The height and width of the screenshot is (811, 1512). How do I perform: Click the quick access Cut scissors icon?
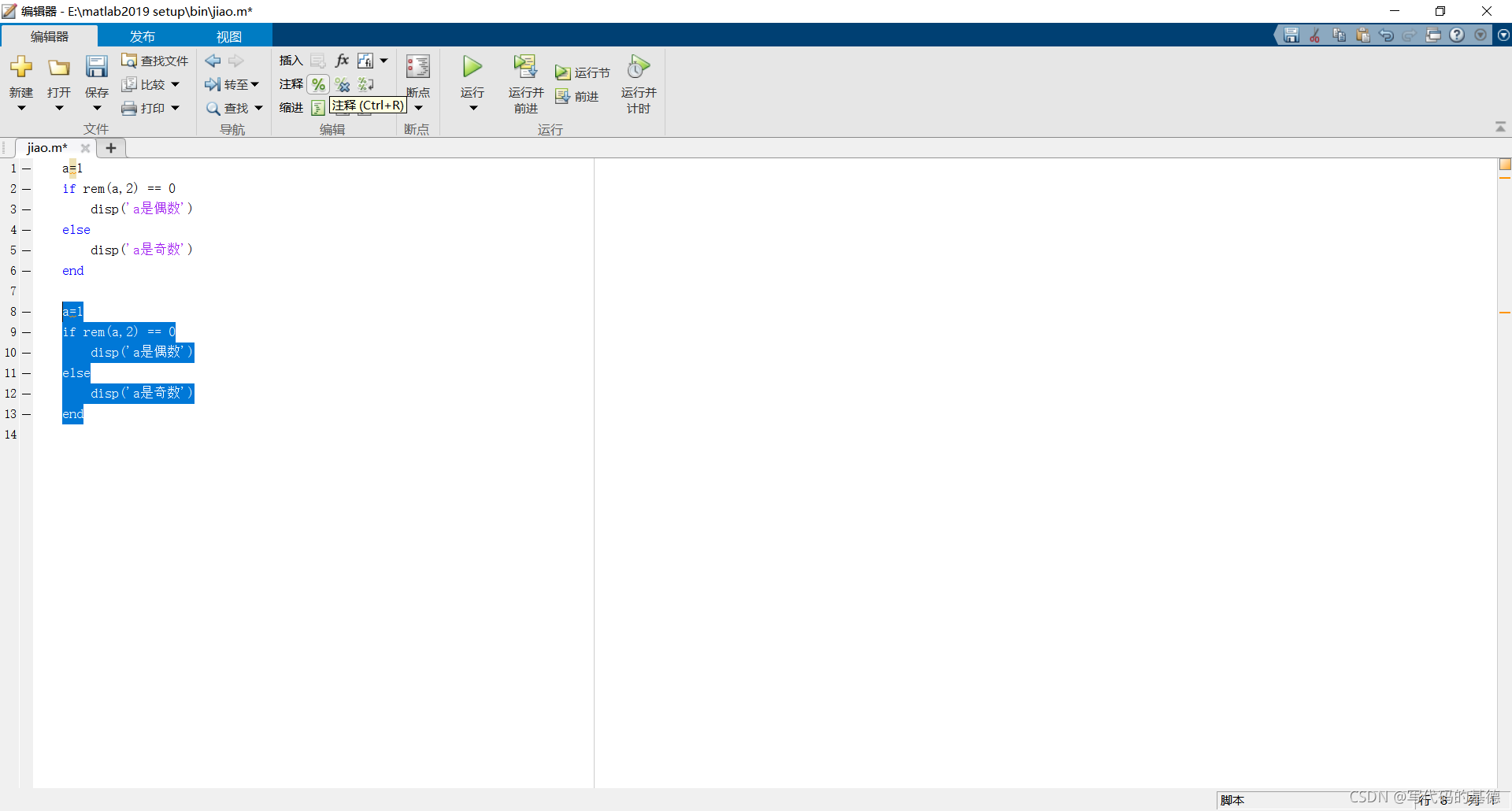point(1315,35)
